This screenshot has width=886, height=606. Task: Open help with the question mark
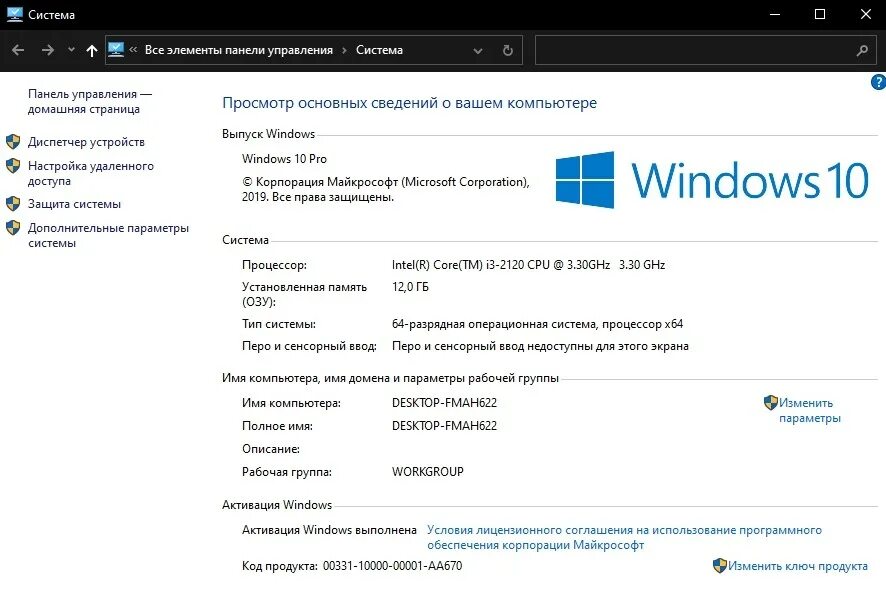coord(878,83)
